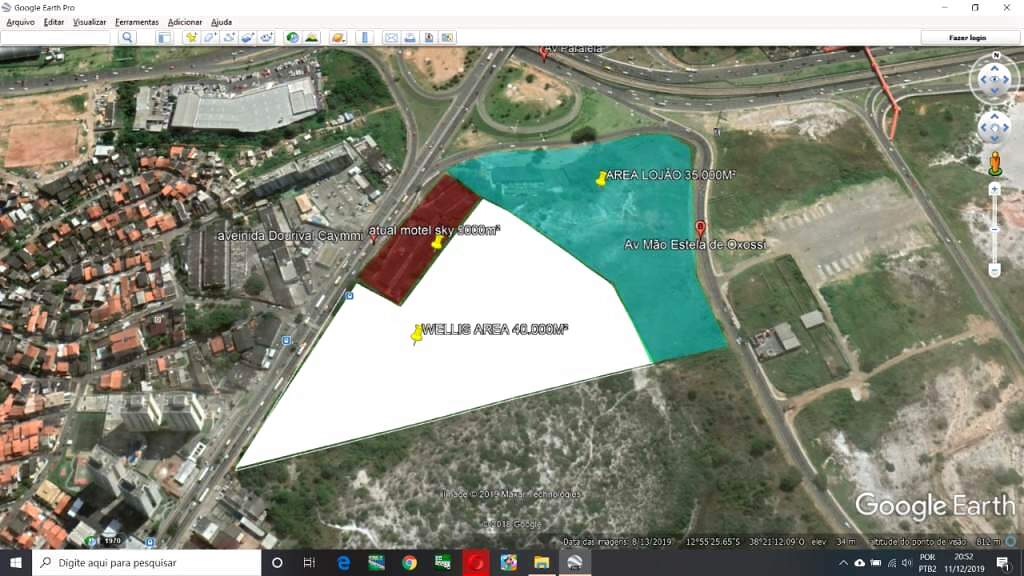This screenshot has height=576, width=1024.
Task: Click the WELLIS AREA 40.000M² placemark pin
Action: 417,334
